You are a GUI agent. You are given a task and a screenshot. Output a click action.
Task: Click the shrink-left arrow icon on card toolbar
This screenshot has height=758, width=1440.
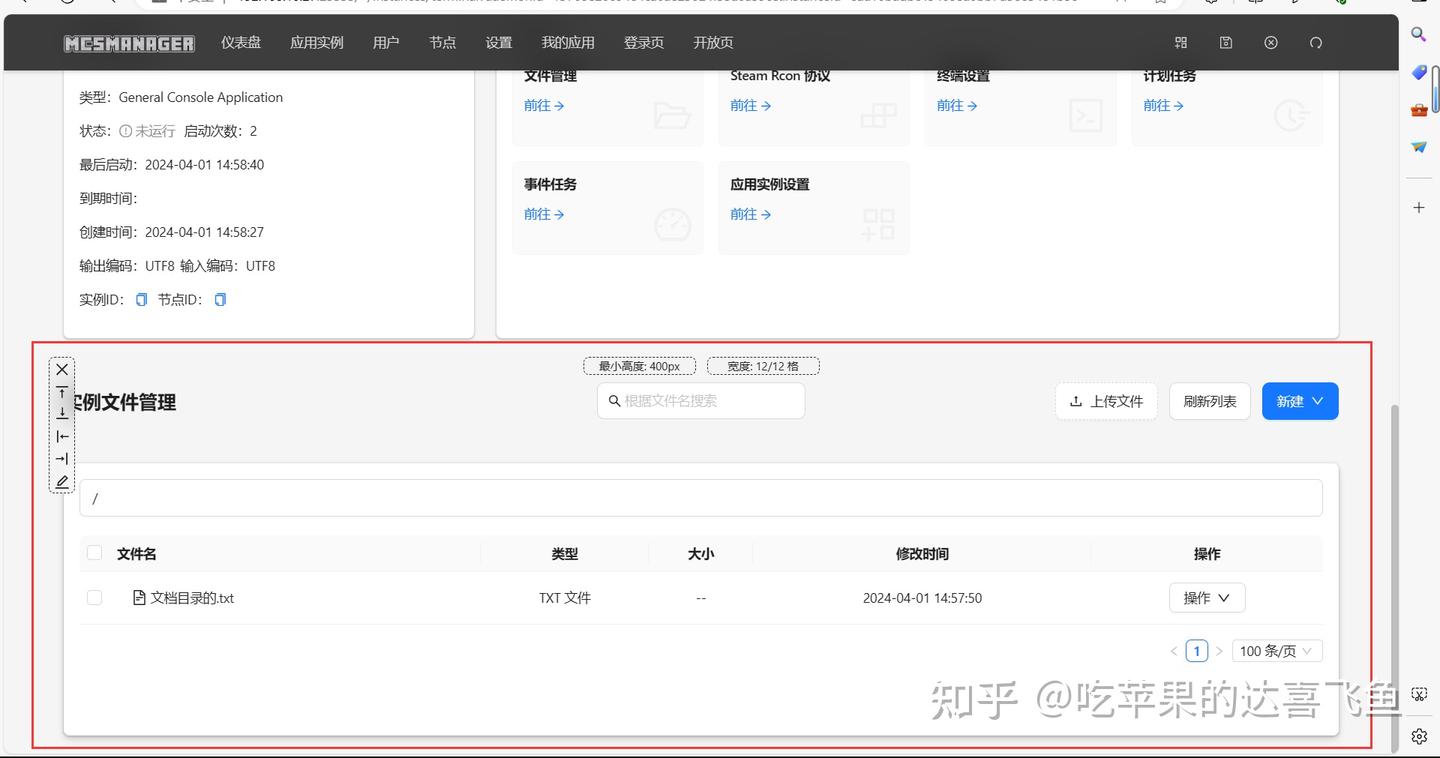pos(62,436)
